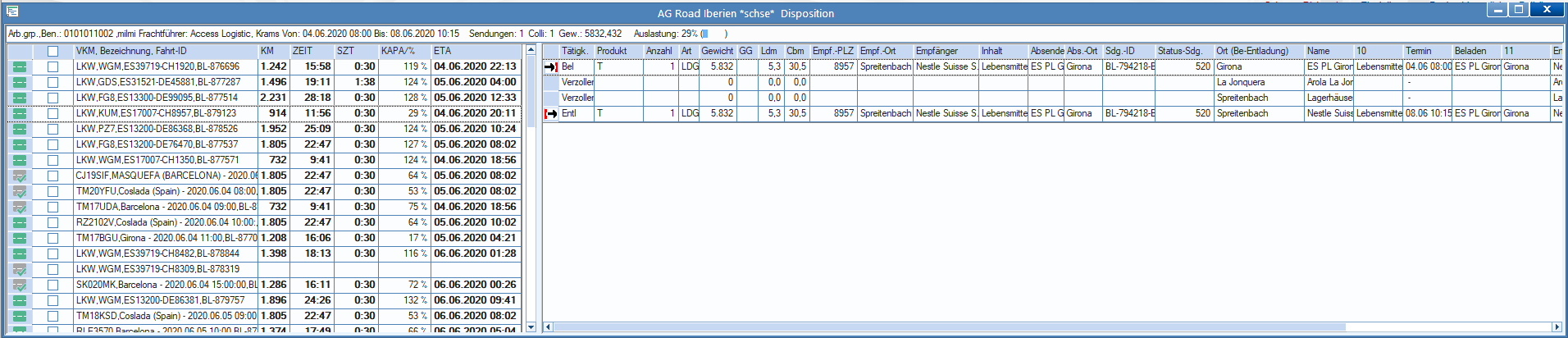This screenshot has width=1568, height=338.
Task: Click red arrow loading icon in Bel row
Action: 551,66
